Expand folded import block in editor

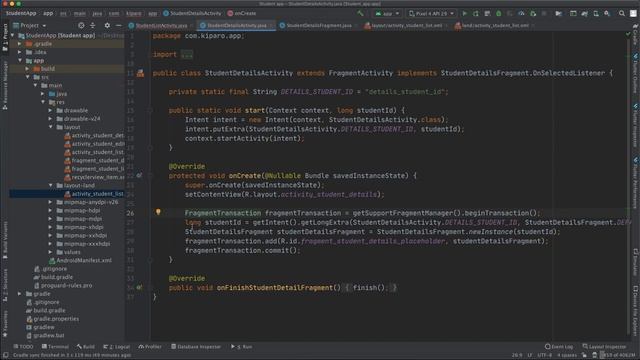click(187, 54)
